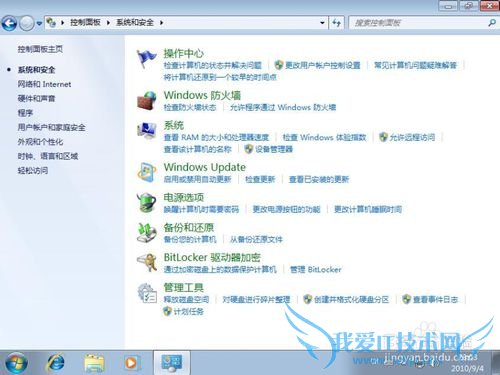Viewport: 500px width, 375px height.
Task: Click 管理 BitLocker link
Action: point(315,269)
